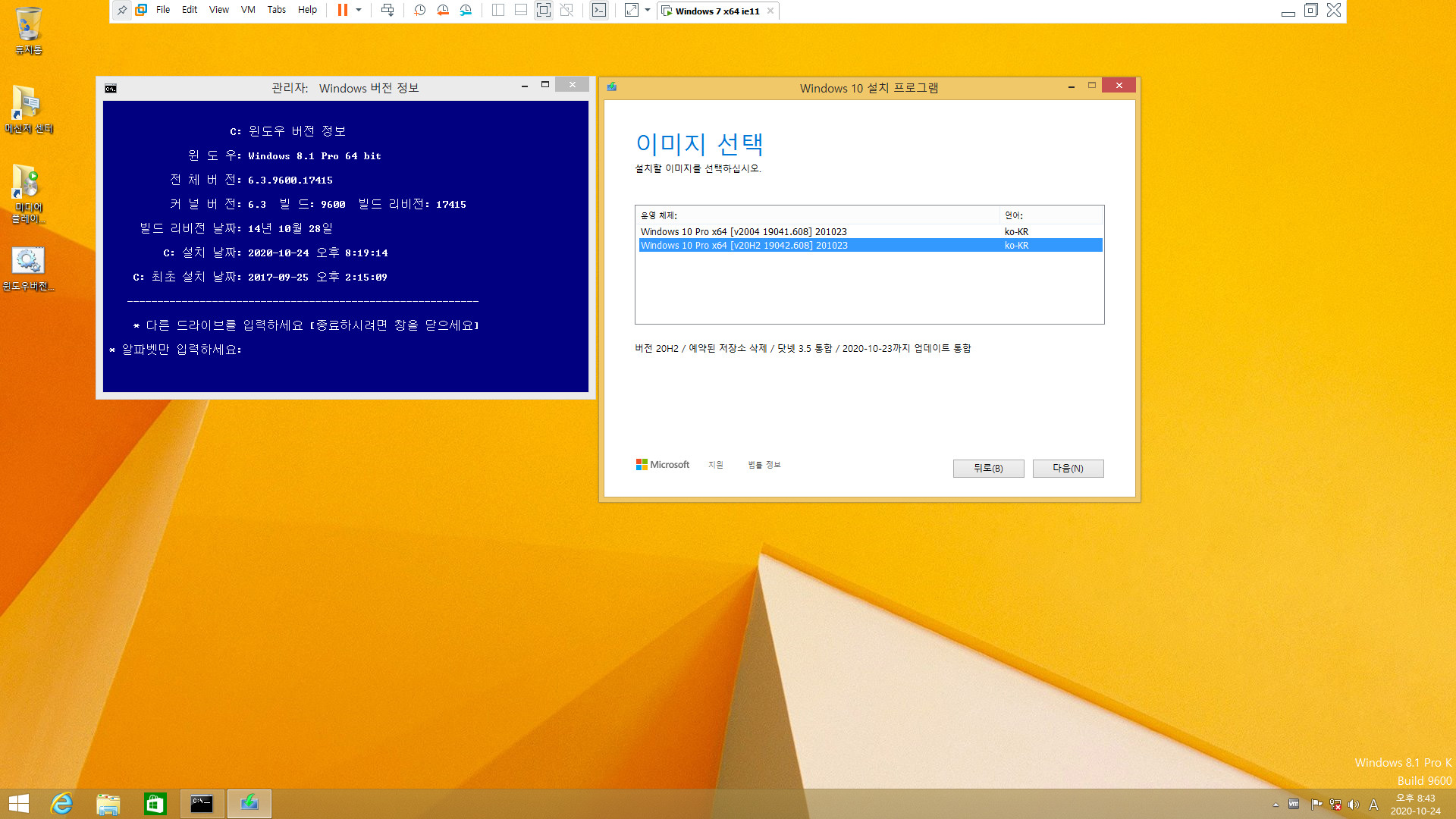Viewport: 1456px width, 819px height.
Task: Take a snapshot with the clock-plus icon
Action: coord(419,11)
